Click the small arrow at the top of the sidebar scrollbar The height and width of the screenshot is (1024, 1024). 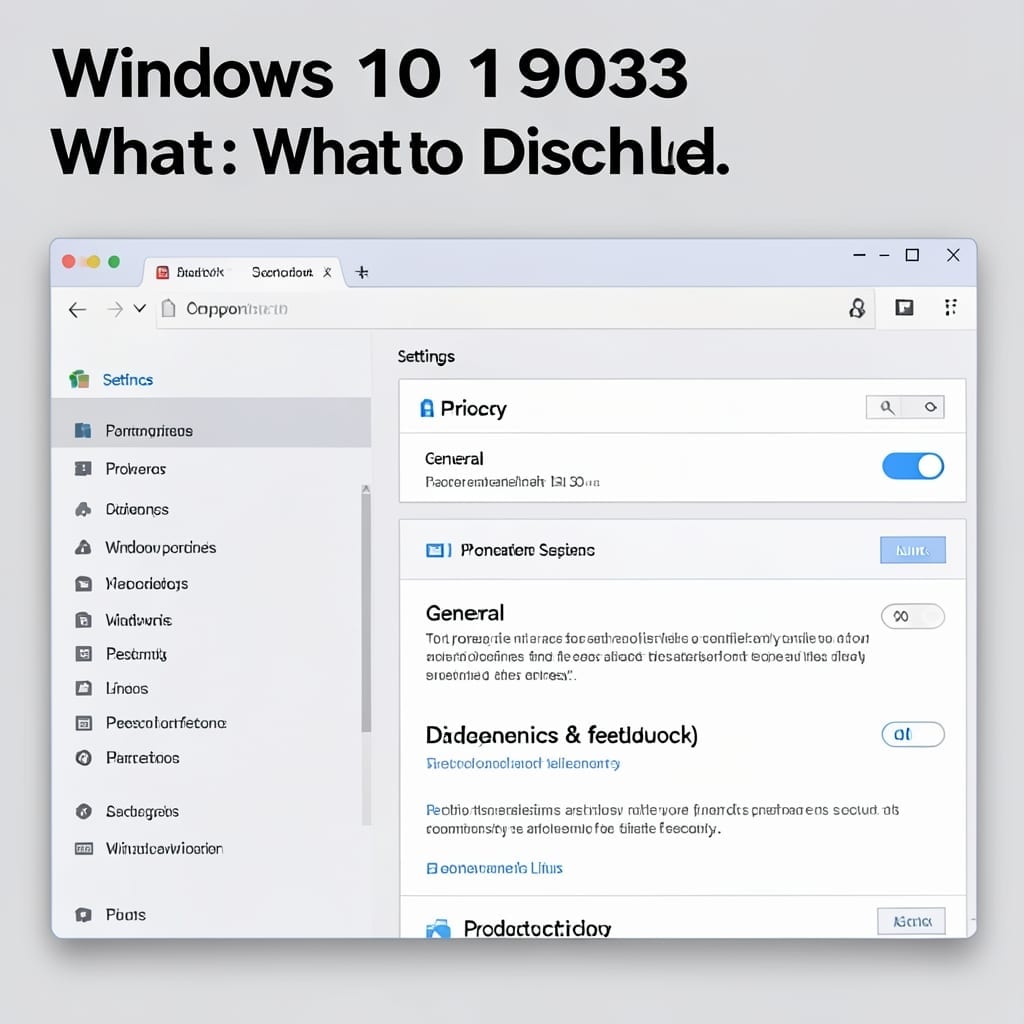(366, 488)
